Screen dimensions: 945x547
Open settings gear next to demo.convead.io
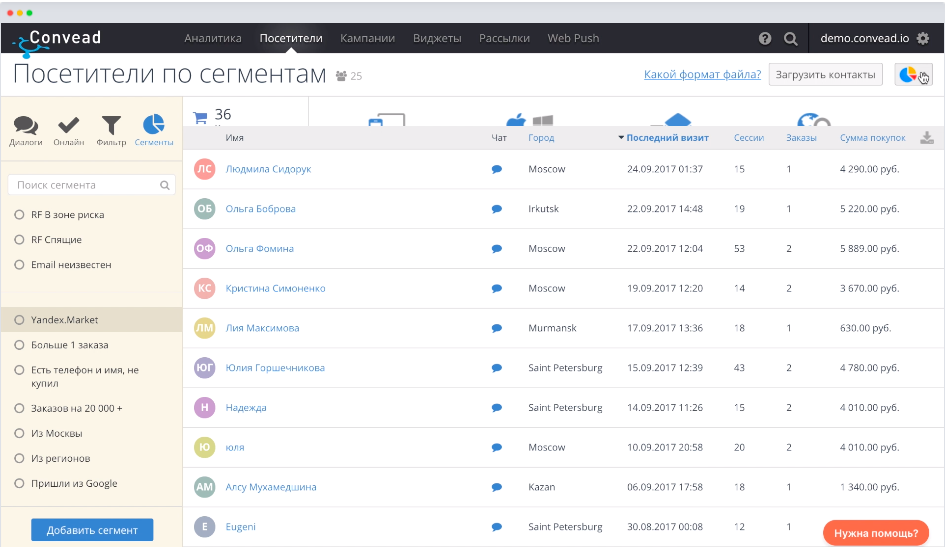coord(923,39)
